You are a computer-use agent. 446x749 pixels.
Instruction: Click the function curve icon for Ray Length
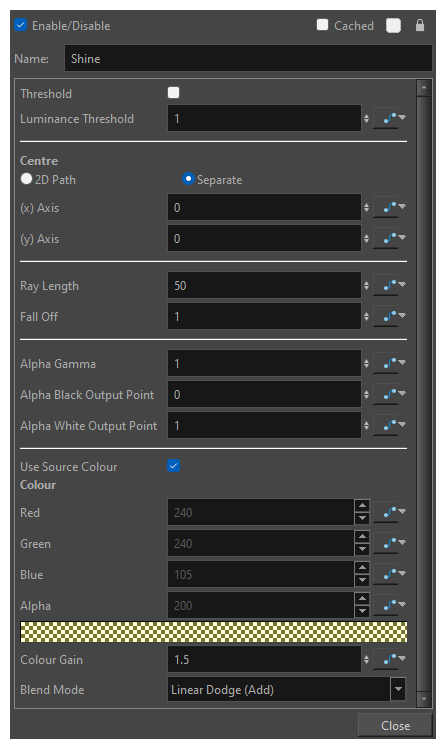[390, 285]
